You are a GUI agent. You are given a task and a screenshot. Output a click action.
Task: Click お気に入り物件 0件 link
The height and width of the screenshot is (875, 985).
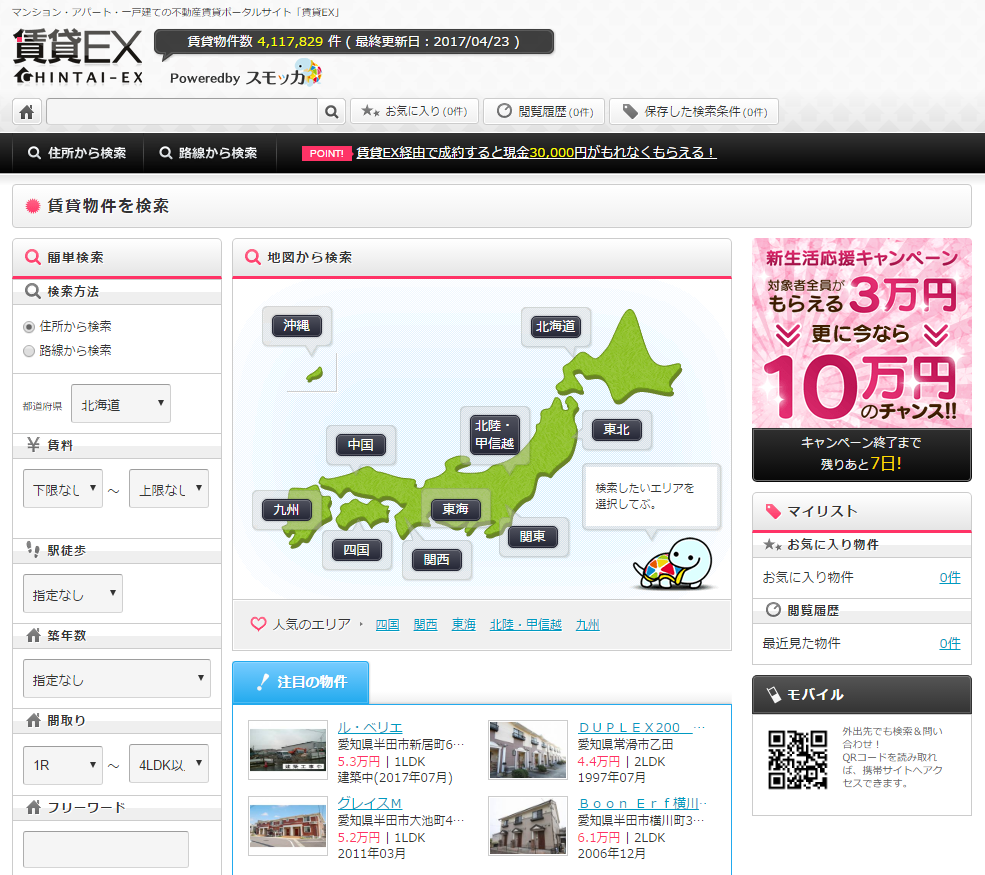click(950, 577)
